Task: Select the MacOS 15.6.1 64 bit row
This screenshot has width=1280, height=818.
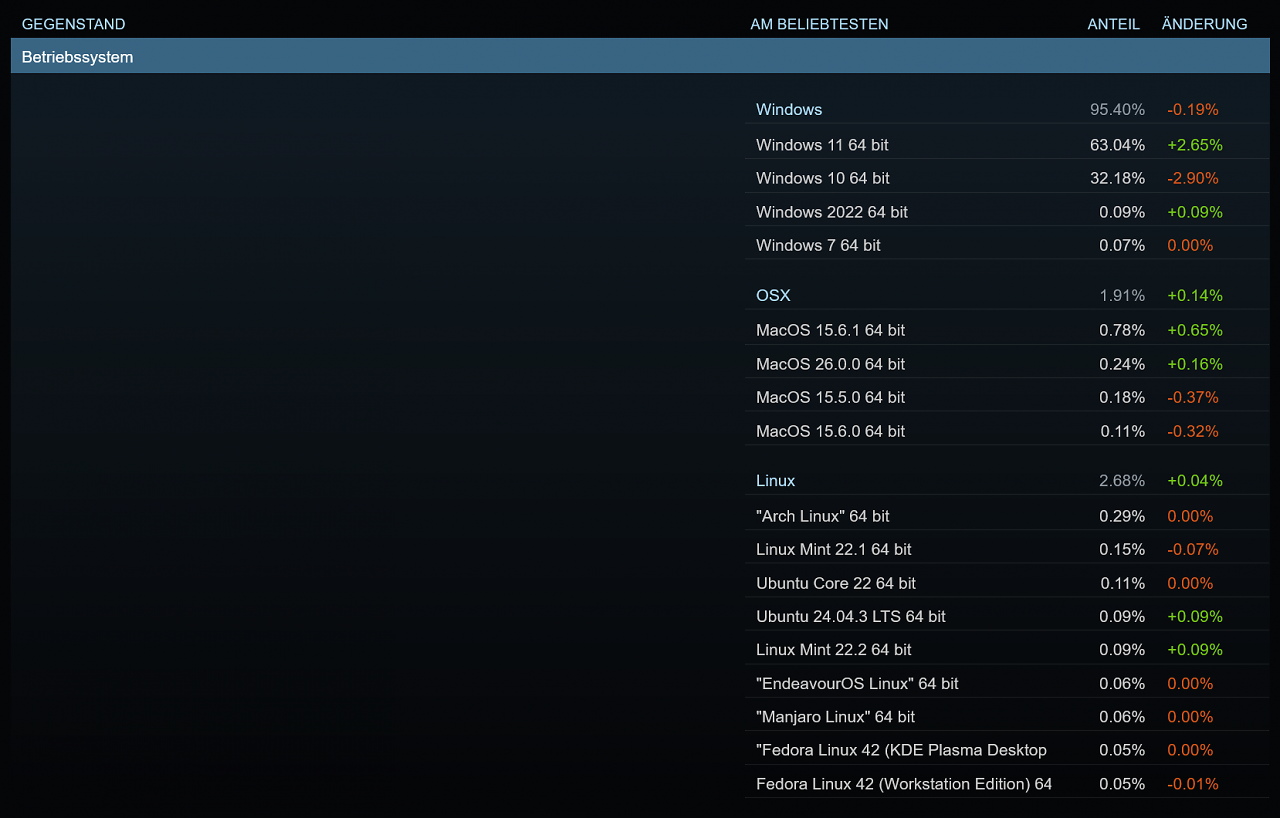Action: click(x=1007, y=330)
